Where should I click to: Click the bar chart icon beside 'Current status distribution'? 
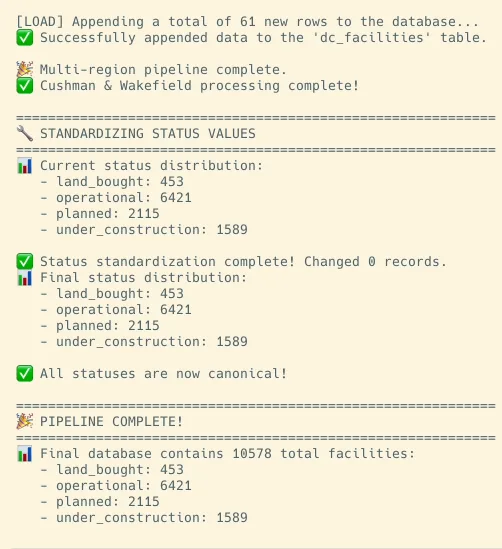pyautogui.click(x=25, y=166)
